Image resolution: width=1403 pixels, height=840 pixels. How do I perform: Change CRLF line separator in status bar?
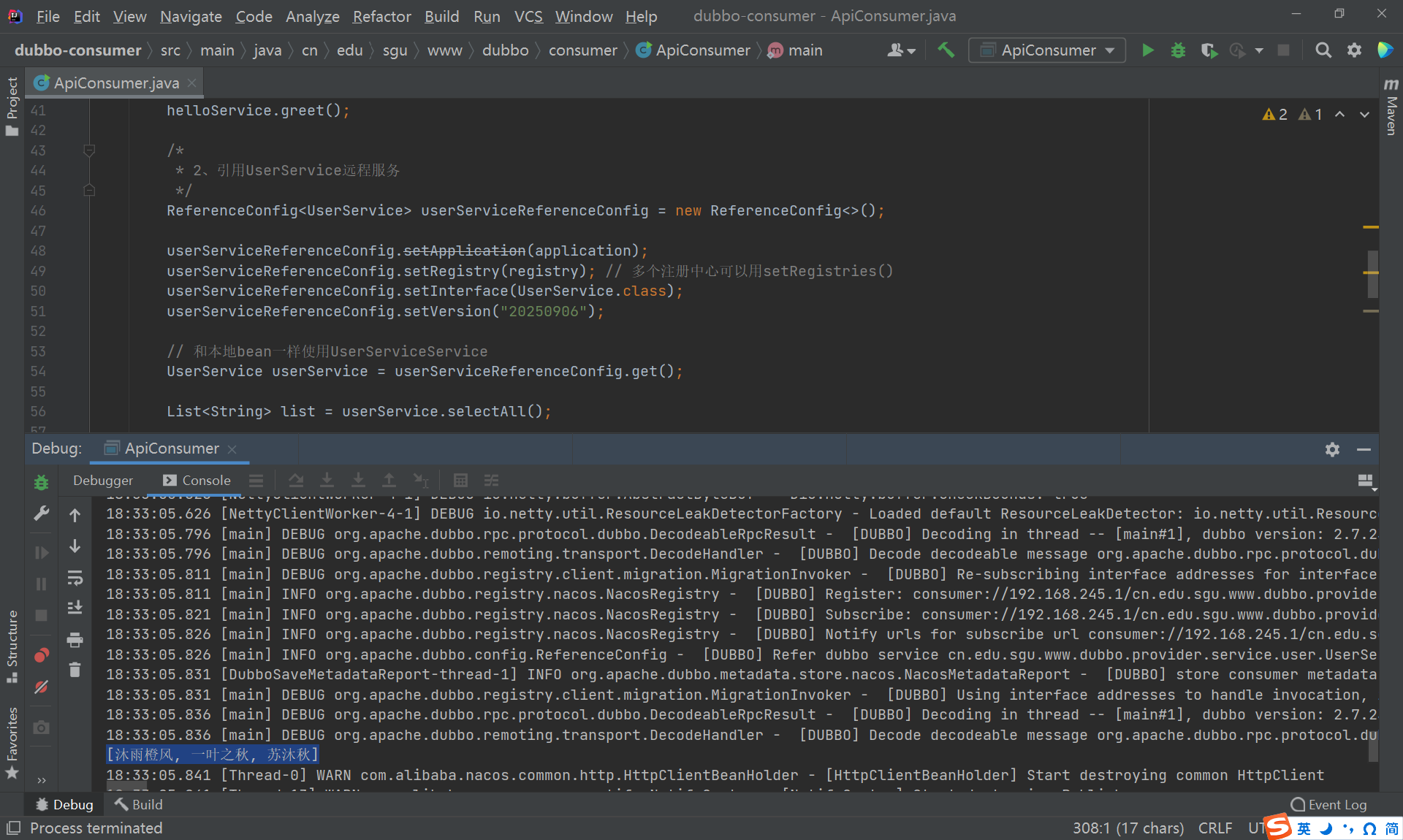pyautogui.click(x=1214, y=828)
